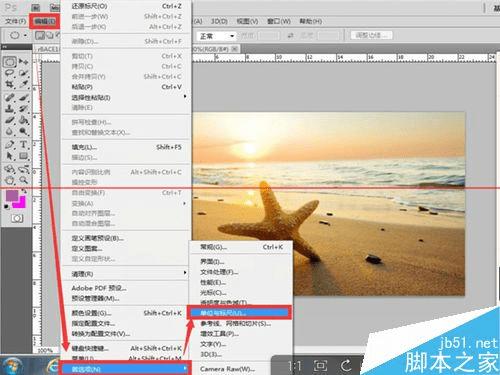
Task: Expand the 选择性粘贴(I) submenu
Action: 126,97
